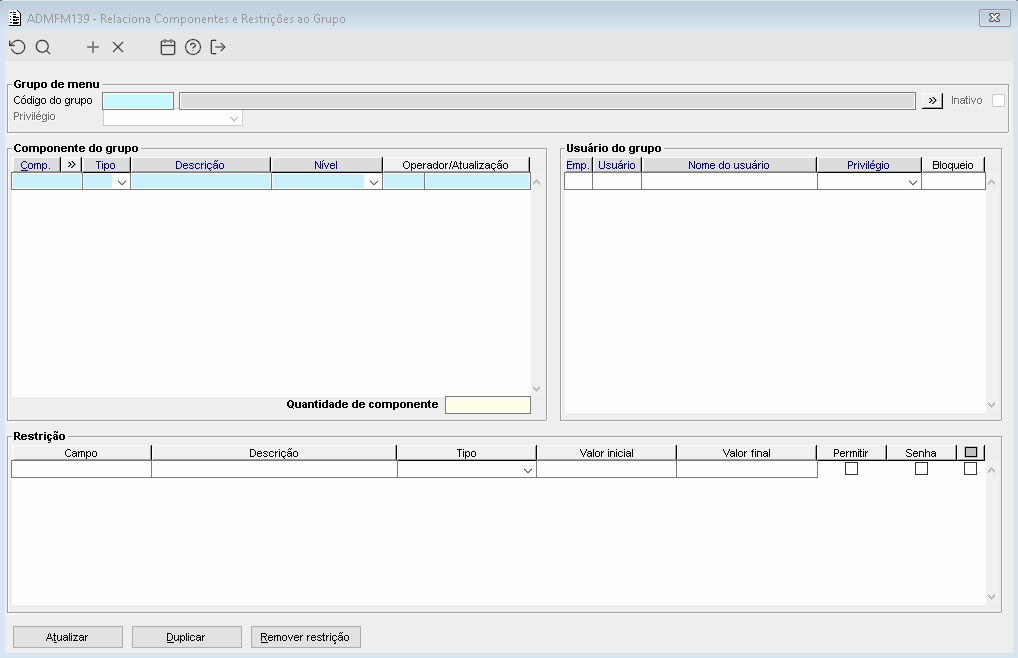Open the Tipo dropdown in Restrição row
This screenshot has width=1018, height=658.
coord(528,470)
